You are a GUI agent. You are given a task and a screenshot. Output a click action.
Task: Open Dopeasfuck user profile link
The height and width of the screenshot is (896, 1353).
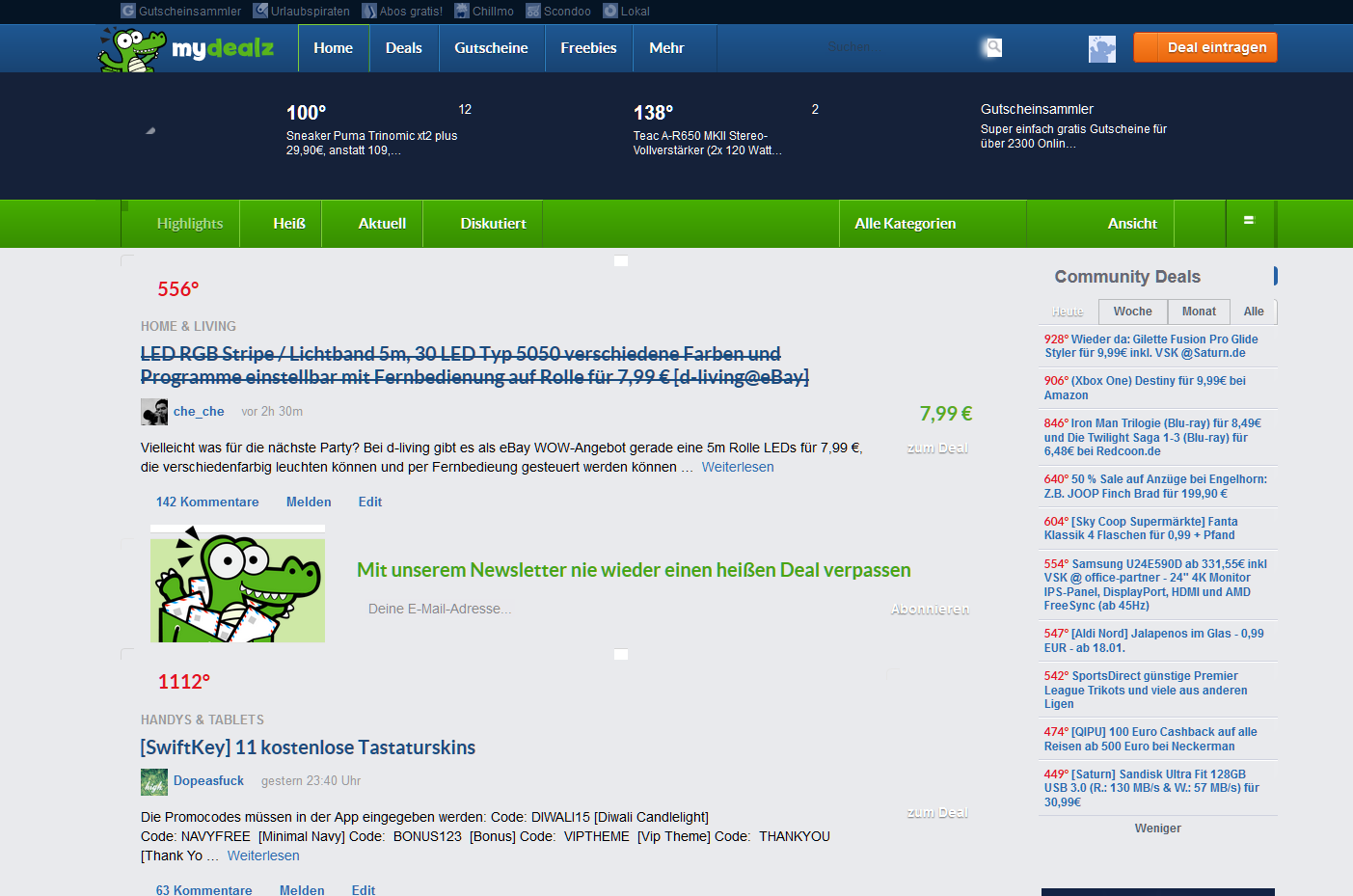[208, 781]
